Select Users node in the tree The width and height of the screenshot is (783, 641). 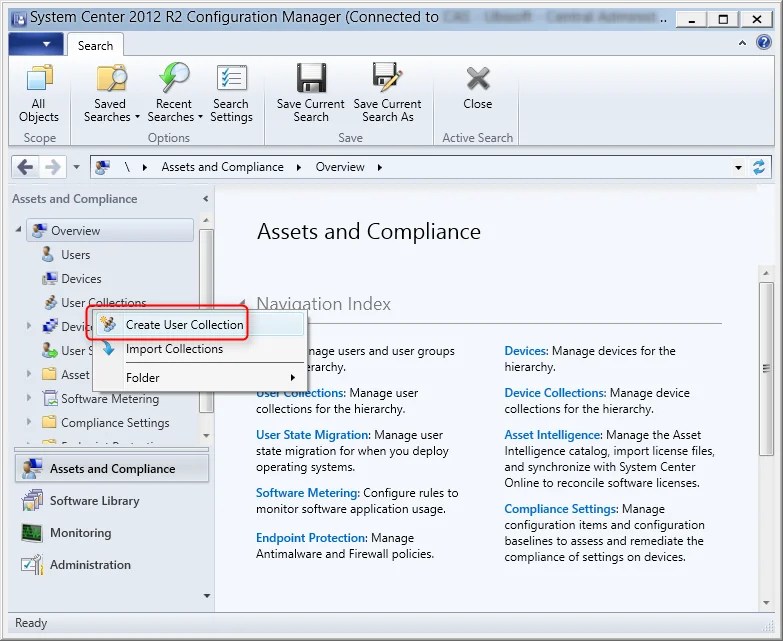point(75,255)
